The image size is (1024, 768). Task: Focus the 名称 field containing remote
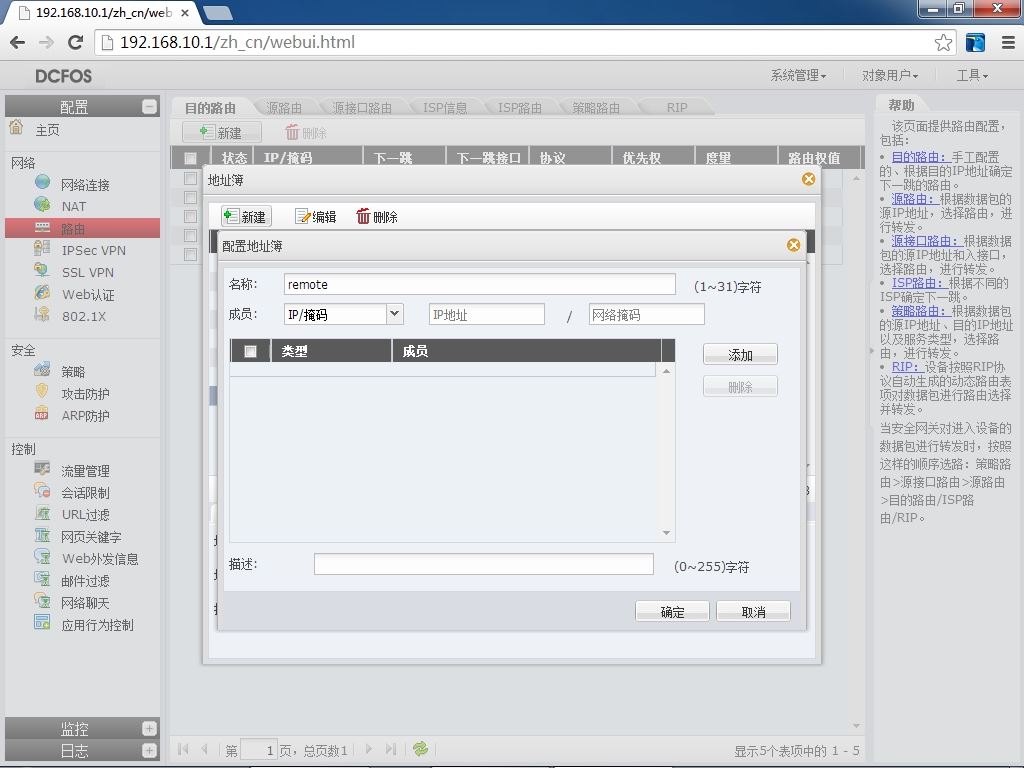pos(479,284)
